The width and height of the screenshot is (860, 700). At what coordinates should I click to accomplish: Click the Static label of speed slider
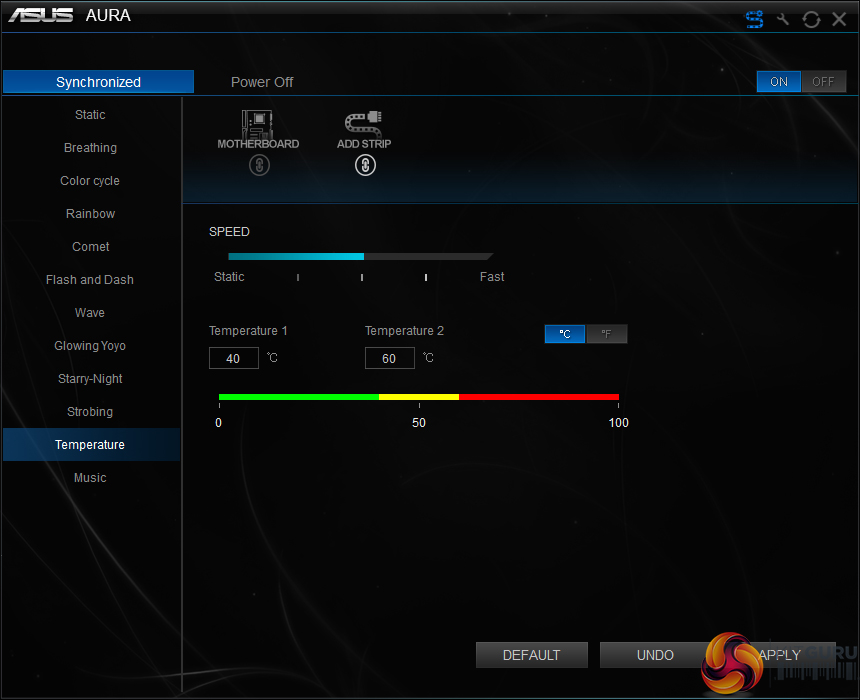(x=229, y=276)
